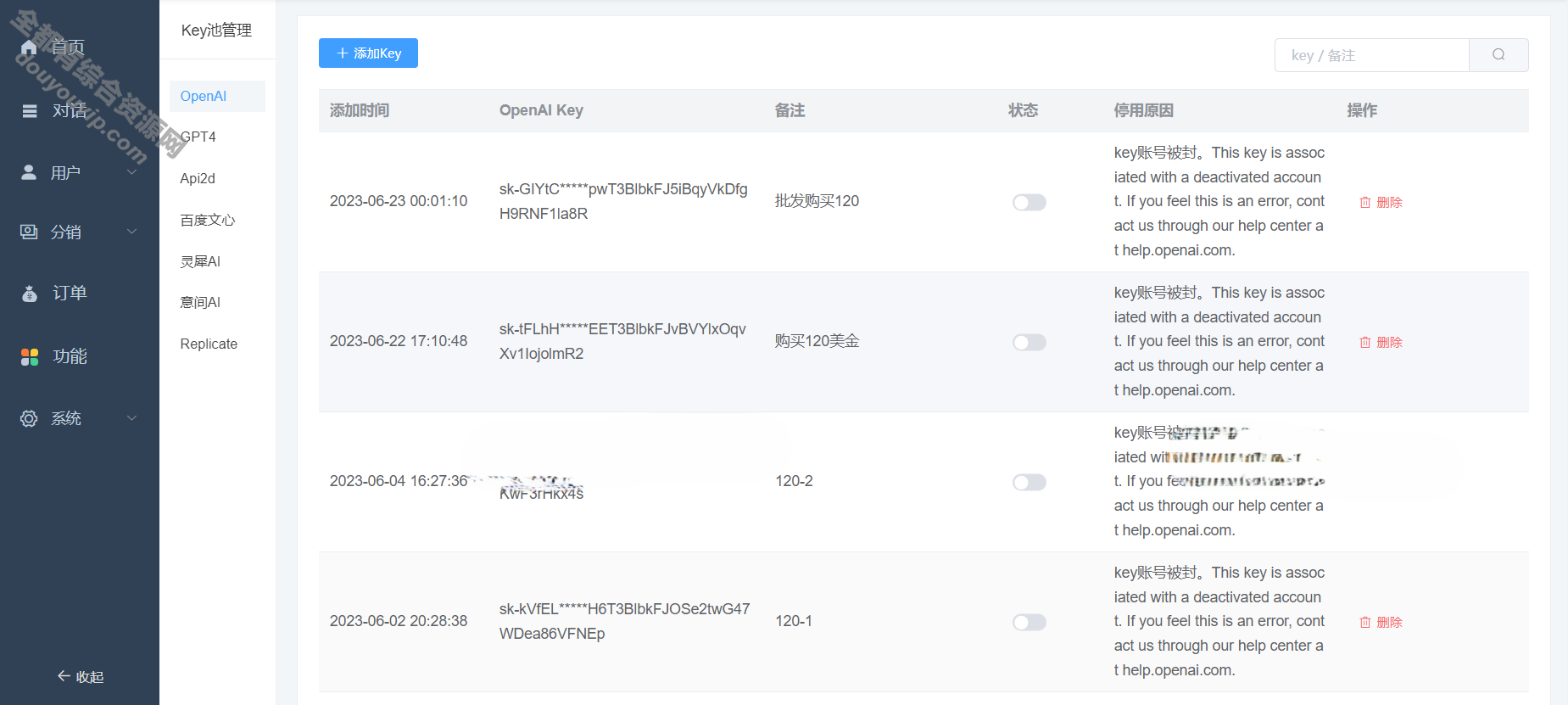The image size is (1568, 705).
Task: Select the Replicate key pool tab
Action: click(x=209, y=344)
